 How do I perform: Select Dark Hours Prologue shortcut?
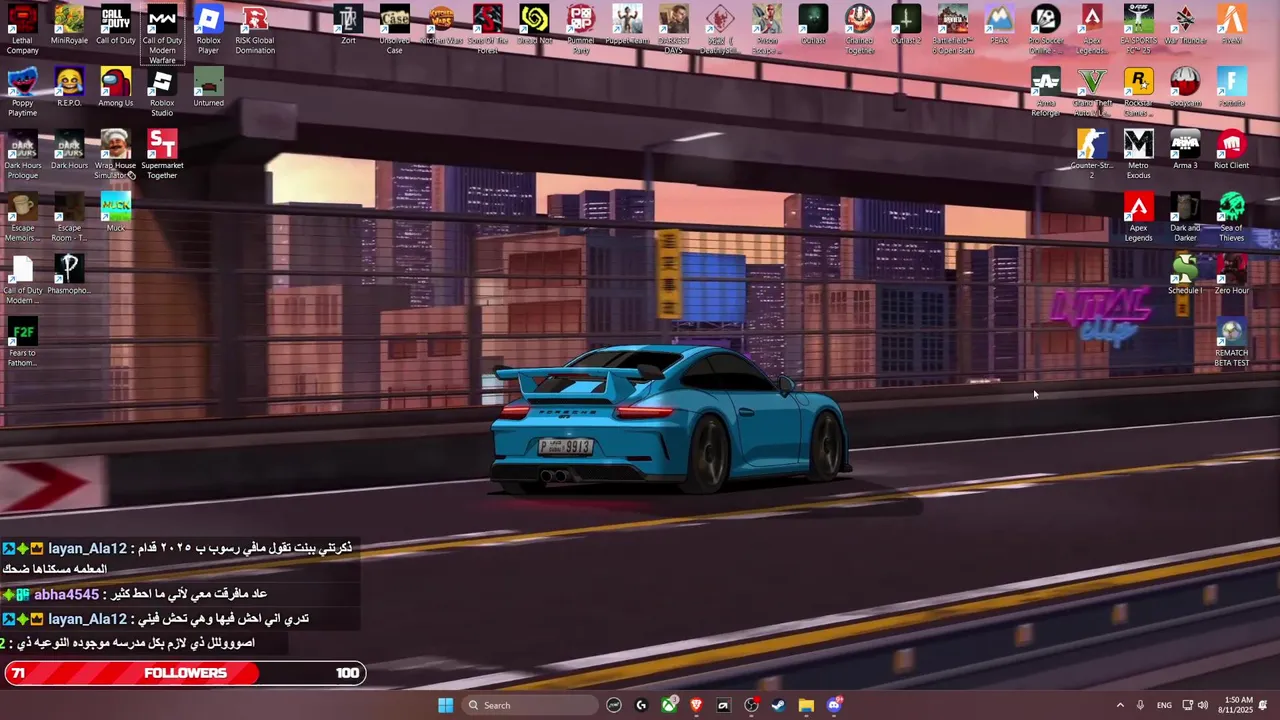(22, 155)
